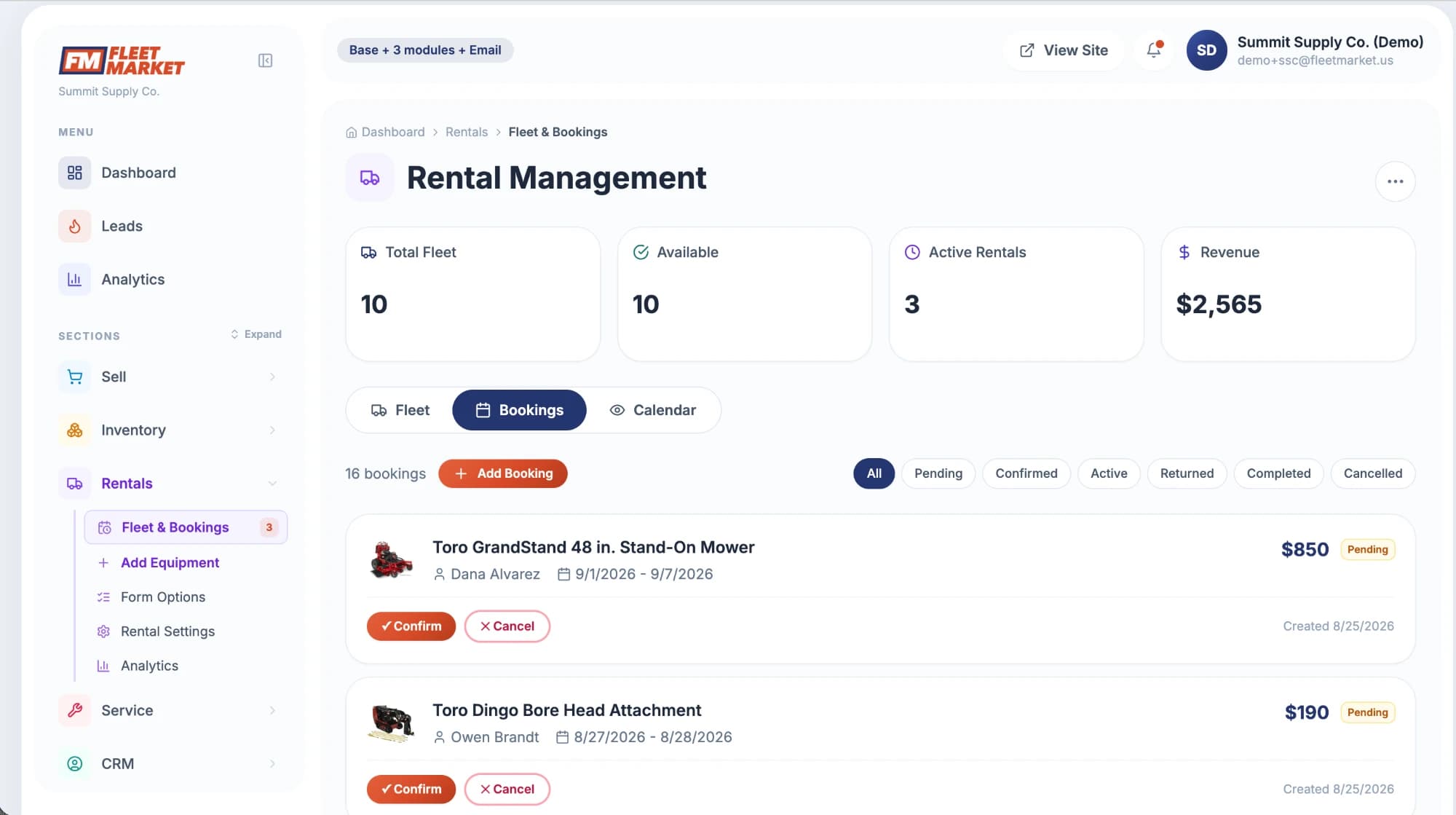Click the Rental Management truck header icon
The height and width of the screenshot is (815, 1456).
click(x=370, y=178)
